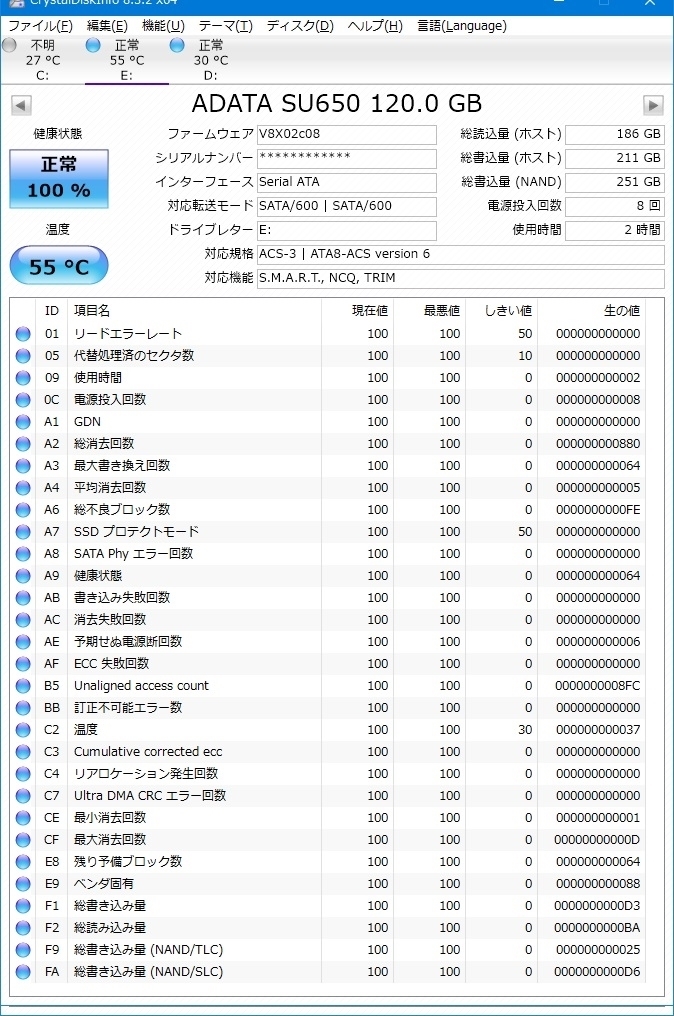This screenshot has width=674, height=1016.
Task: Click the 55 °C temperature button
Action: point(59,266)
